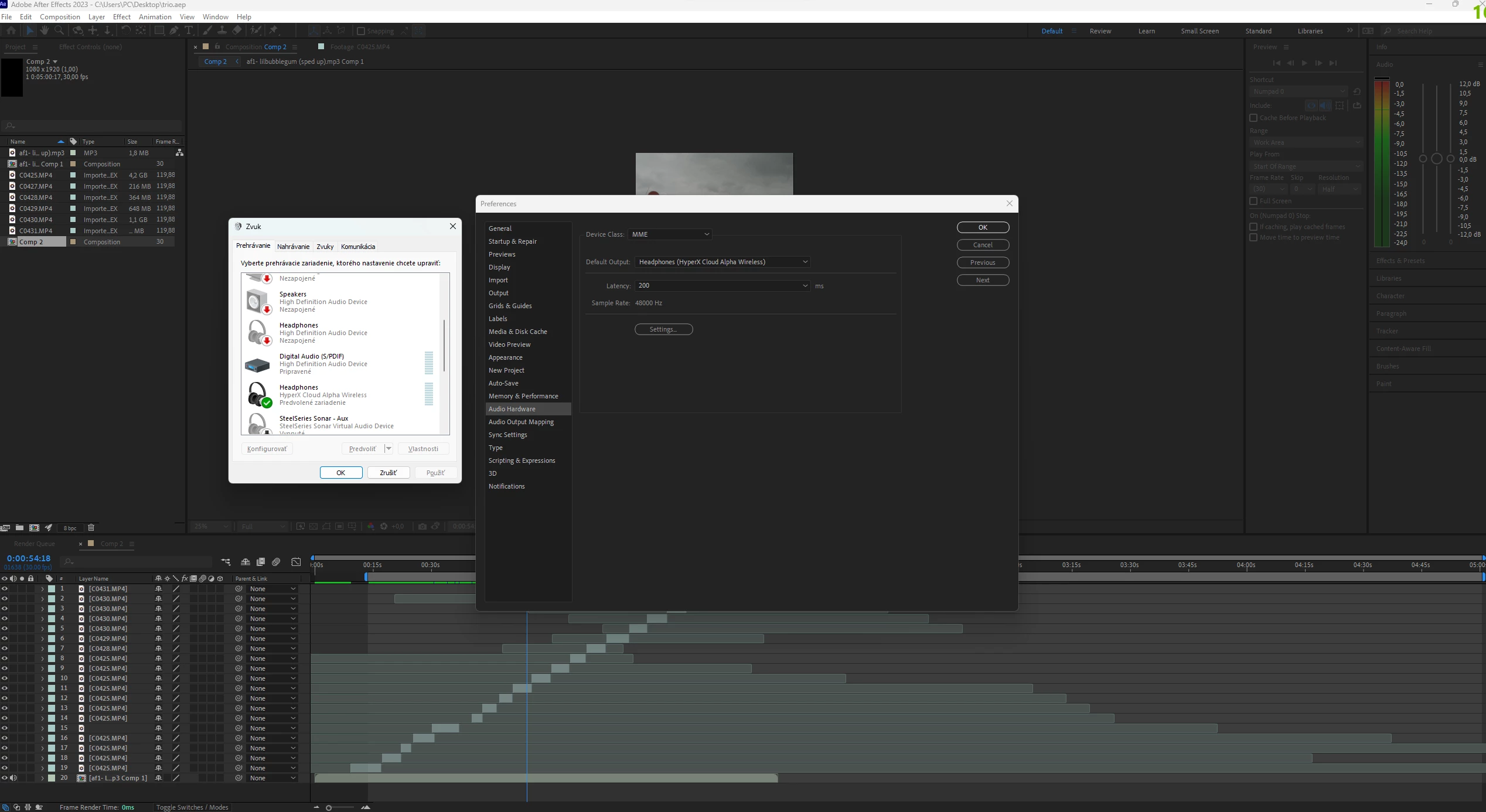The image size is (1486, 812).
Task: Select the Zoom tool in toolbar
Action: 59,30
